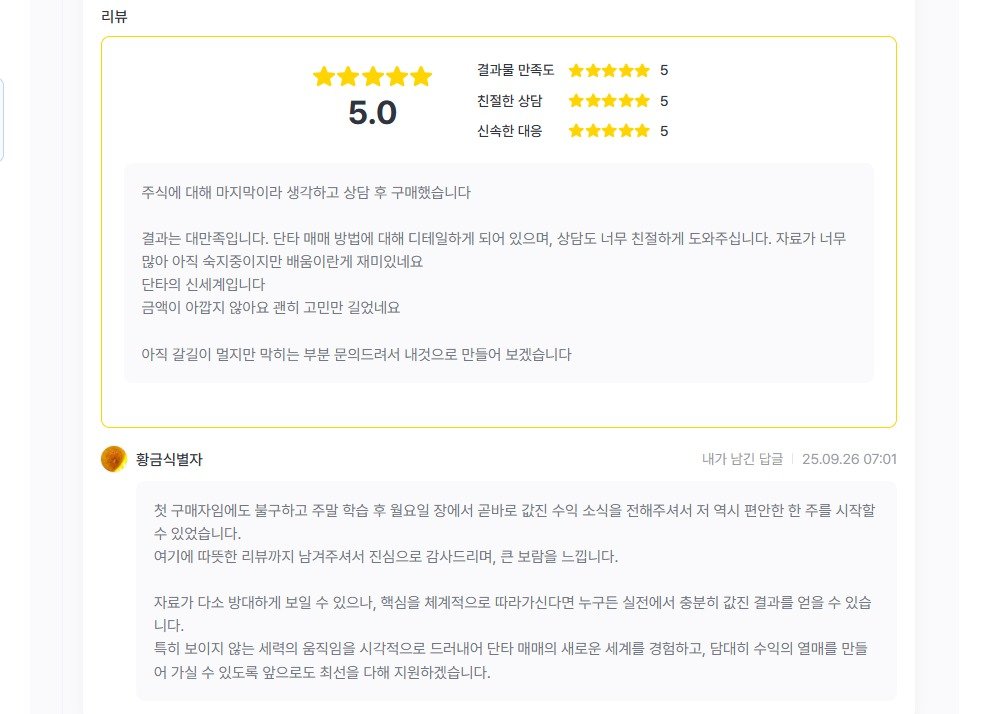
Task: Click the review line 단타의 신세계입니다
Action: [203, 285]
